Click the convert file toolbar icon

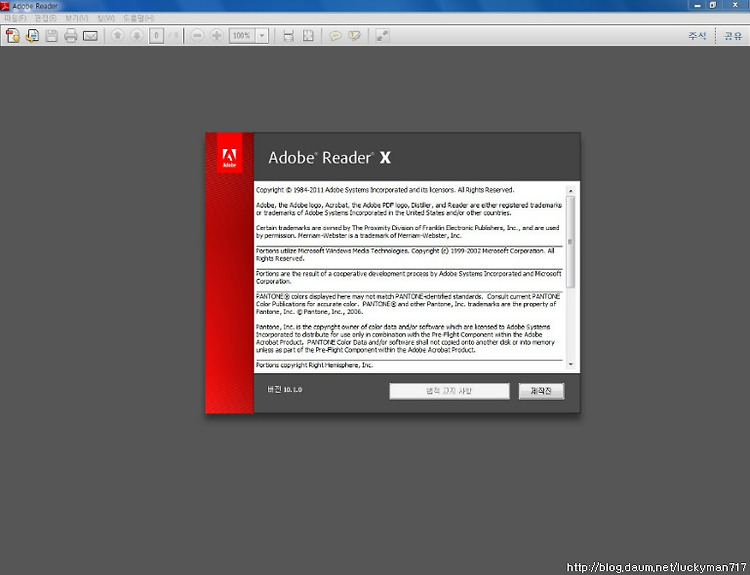tap(33, 36)
